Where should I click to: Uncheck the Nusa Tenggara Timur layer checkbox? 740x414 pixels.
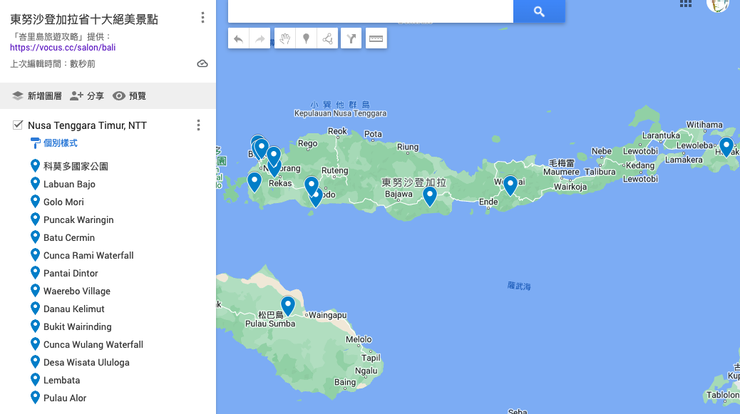point(18,125)
